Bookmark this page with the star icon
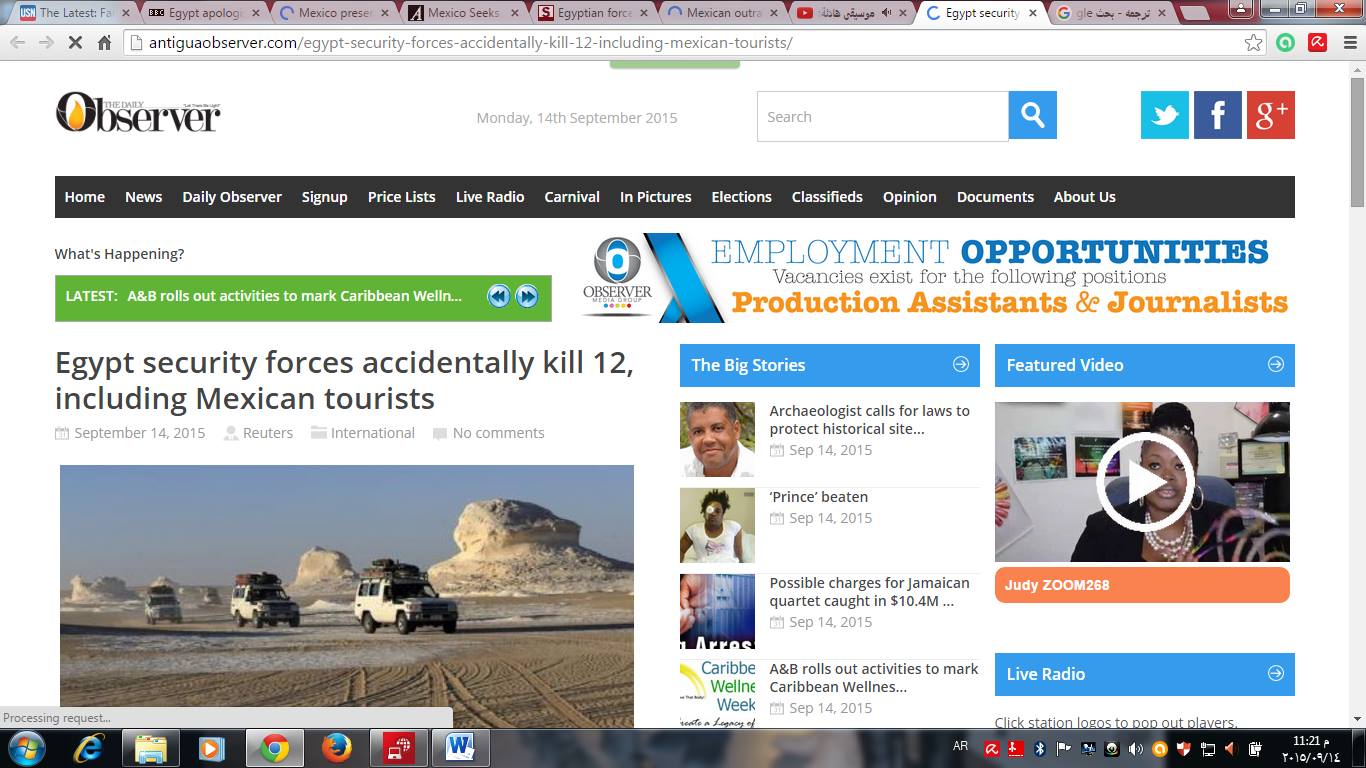The width and height of the screenshot is (1366, 768). (1253, 43)
